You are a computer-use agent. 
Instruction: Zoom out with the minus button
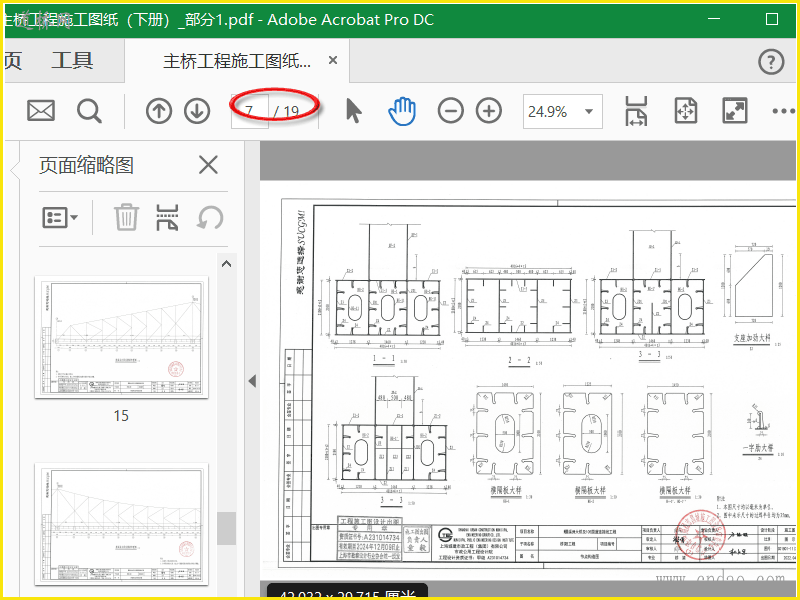pyautogui.click(x=451, y=111)
